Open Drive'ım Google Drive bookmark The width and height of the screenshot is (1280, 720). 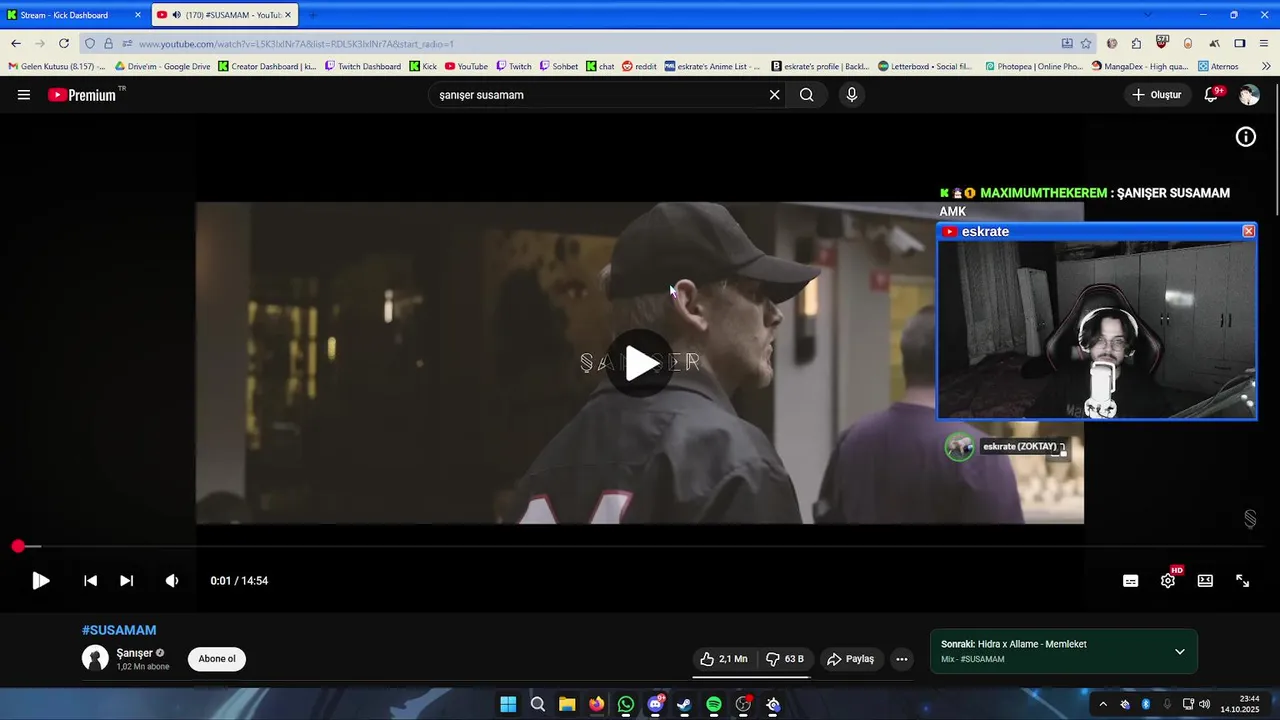click(x=163, y=67)
